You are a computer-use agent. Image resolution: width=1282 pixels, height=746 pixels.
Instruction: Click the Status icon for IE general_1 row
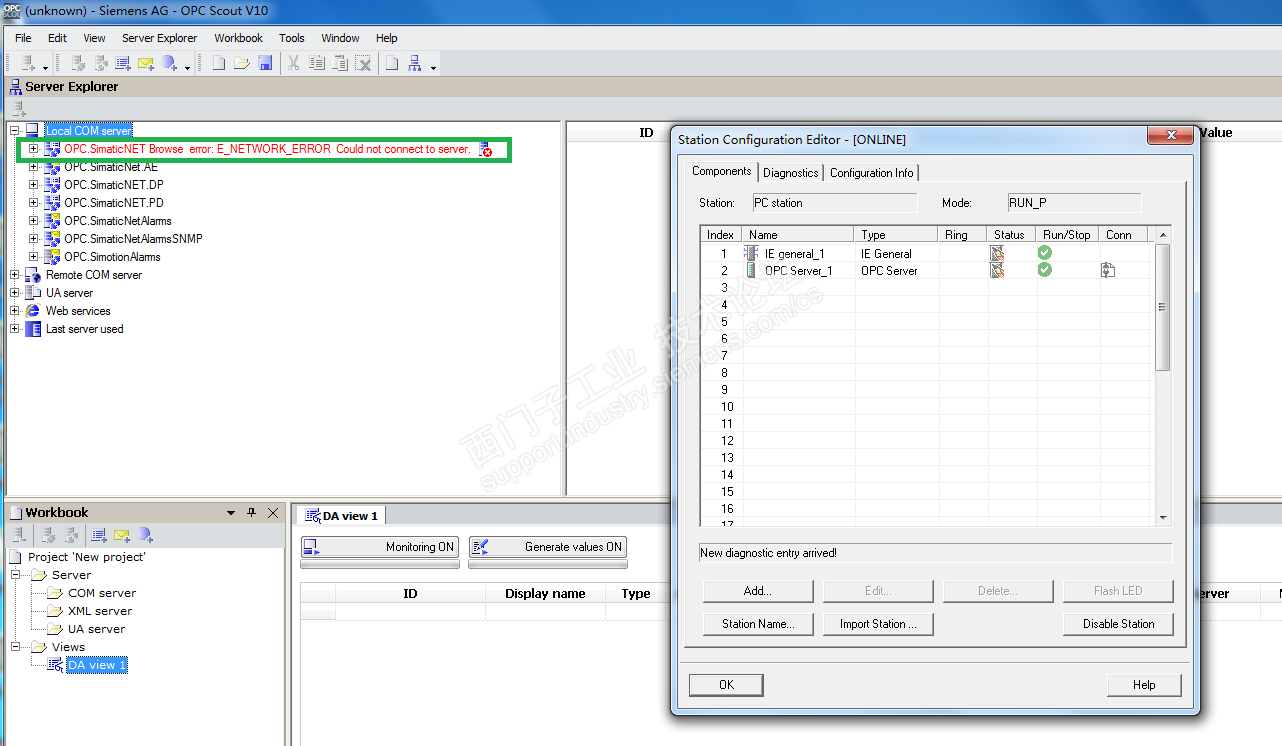coord(997,253)
